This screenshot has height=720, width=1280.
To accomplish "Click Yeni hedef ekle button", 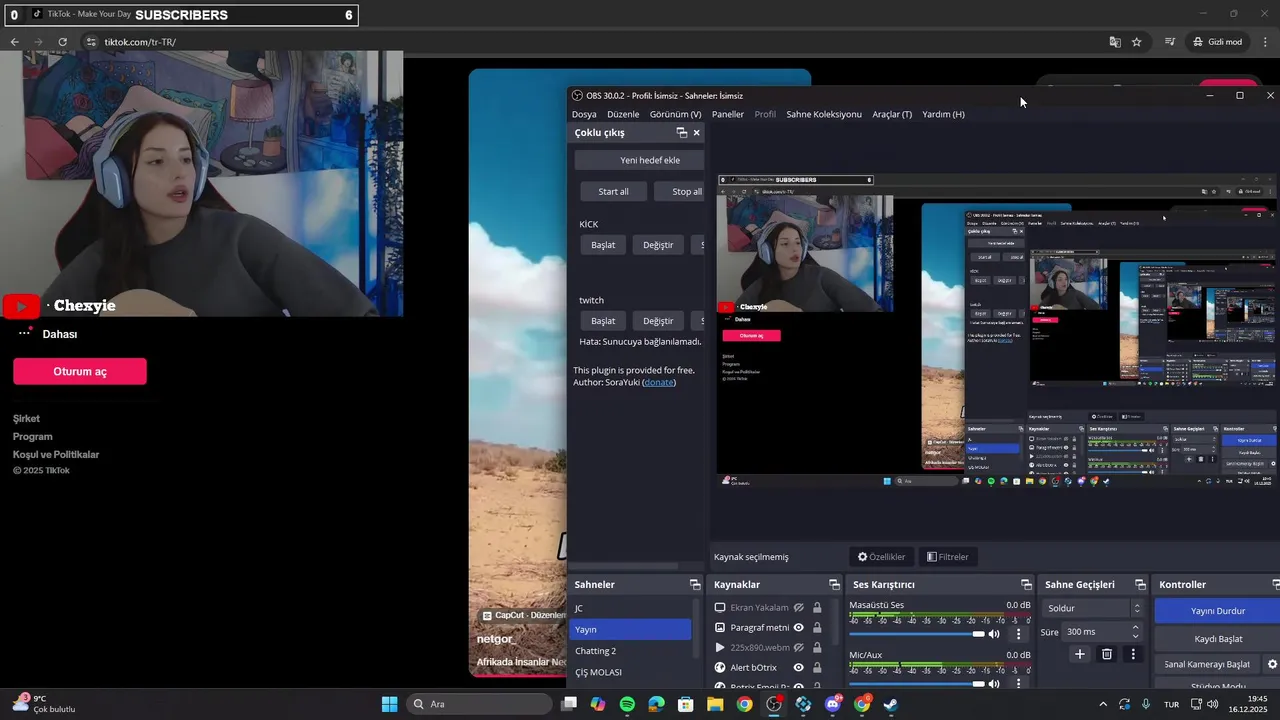I will click(640, 160).
